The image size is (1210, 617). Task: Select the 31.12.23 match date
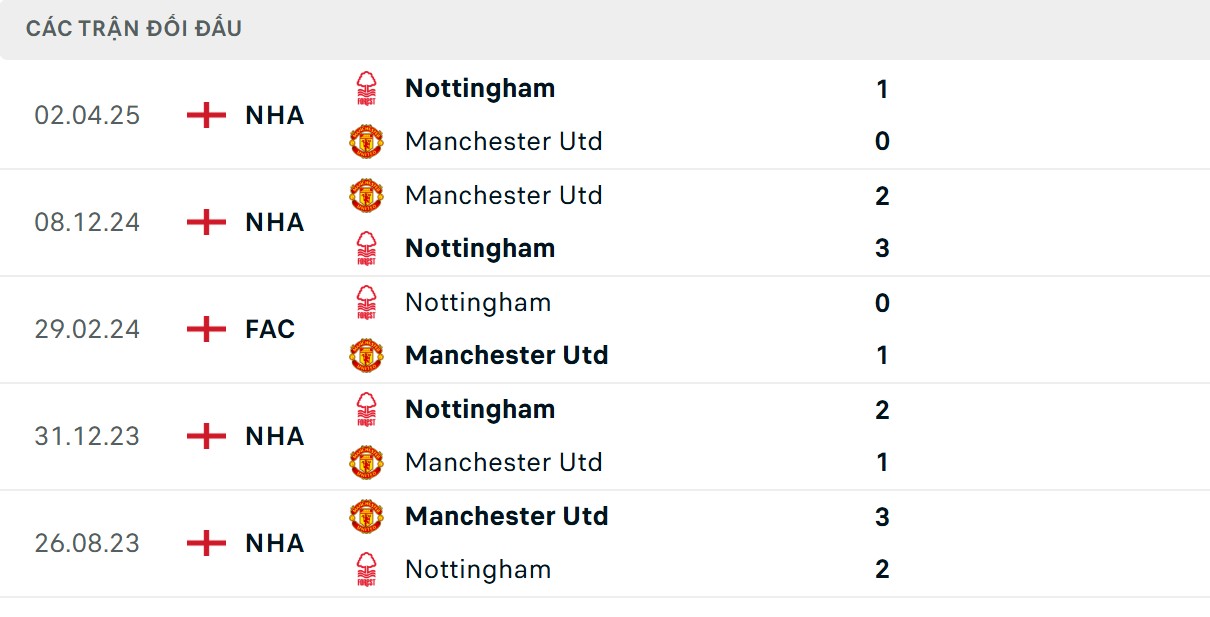(87, 436)
